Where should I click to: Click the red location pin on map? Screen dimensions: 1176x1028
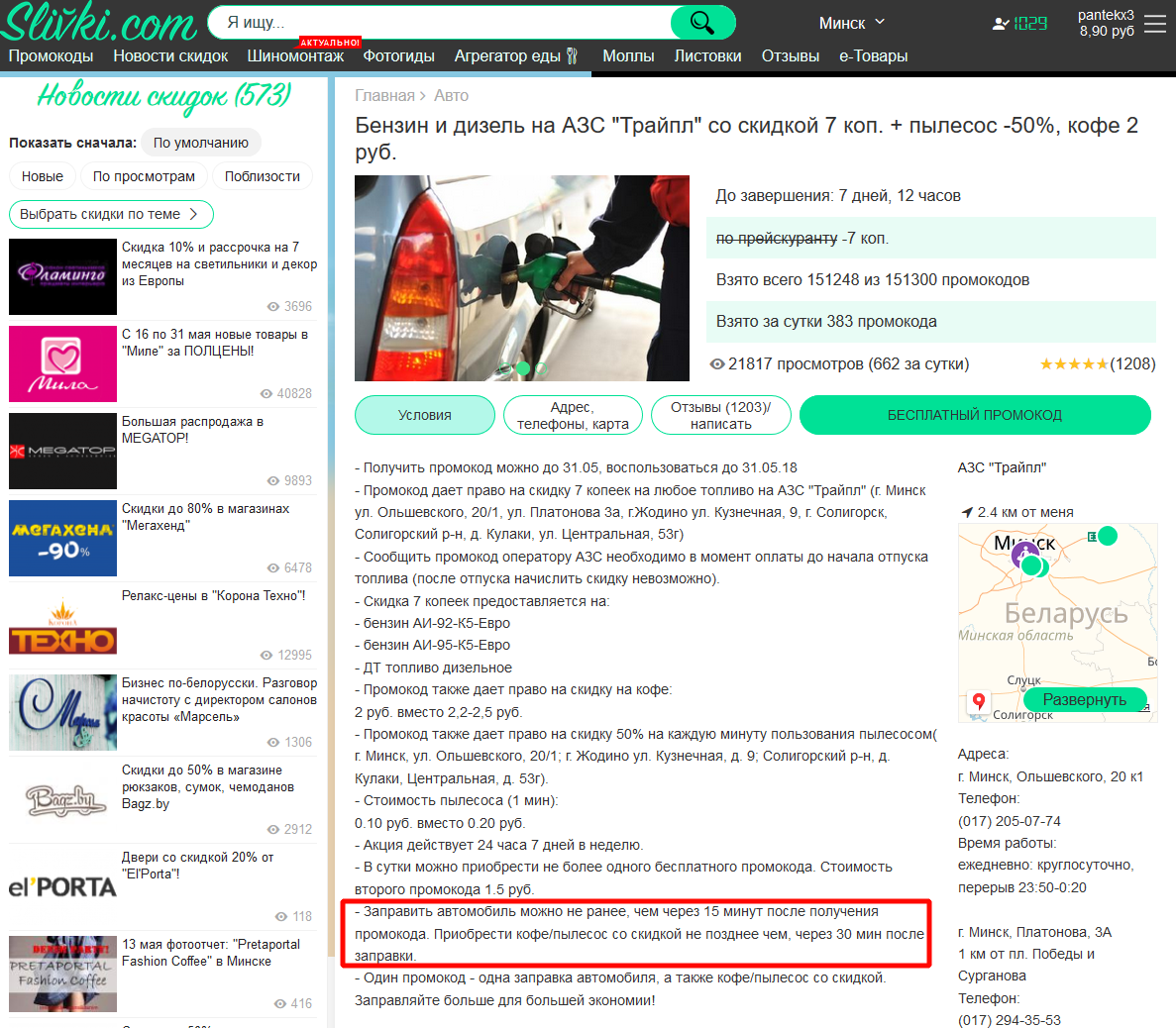click(x=979, y=702)
